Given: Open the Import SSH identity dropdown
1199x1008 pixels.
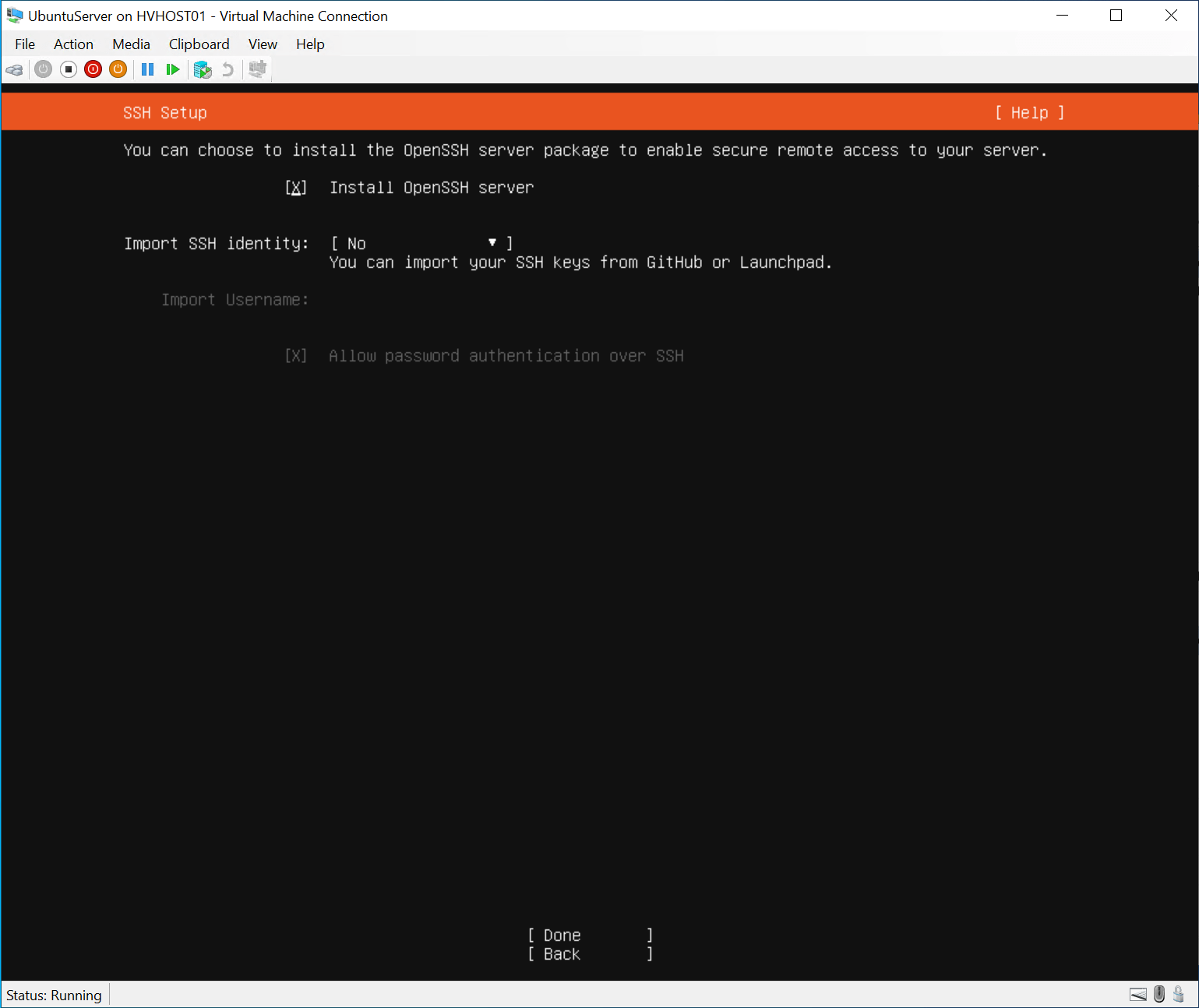Looking at the screenshot, I should [x=421, y=244].
